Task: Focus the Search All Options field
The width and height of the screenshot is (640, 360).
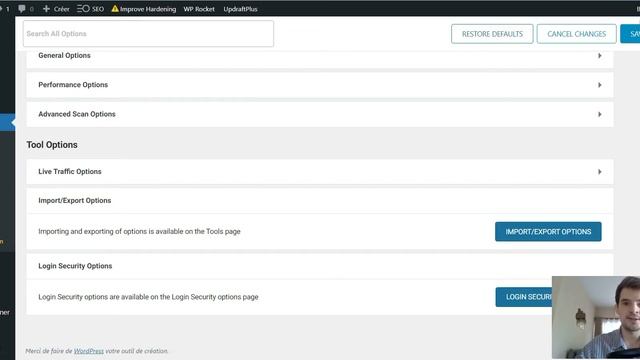Action: (x=148, y=33)
